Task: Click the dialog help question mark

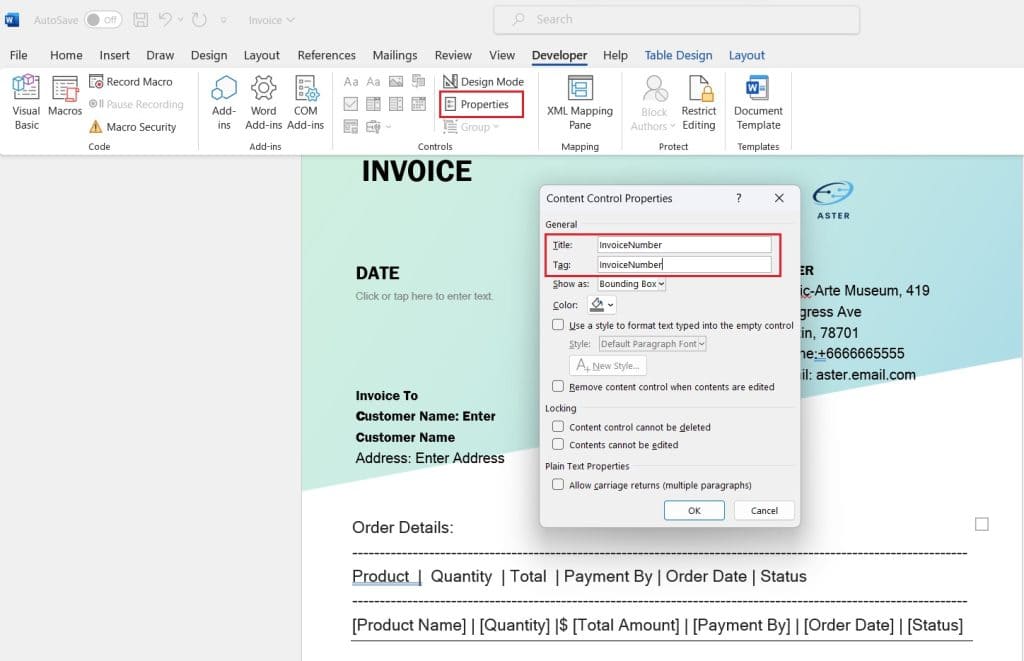Action: (739, 198)
